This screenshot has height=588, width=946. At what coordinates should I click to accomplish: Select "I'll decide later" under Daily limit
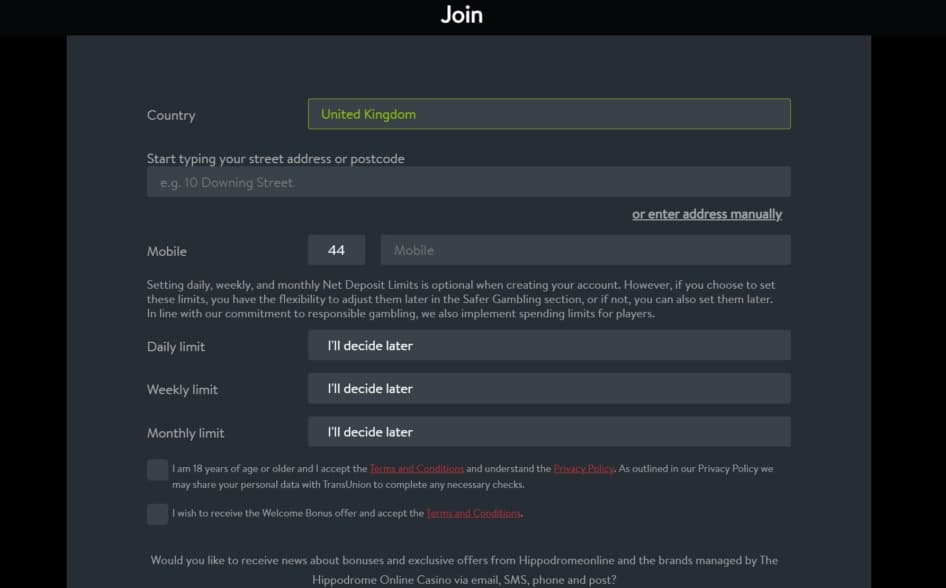coord(548,345)
